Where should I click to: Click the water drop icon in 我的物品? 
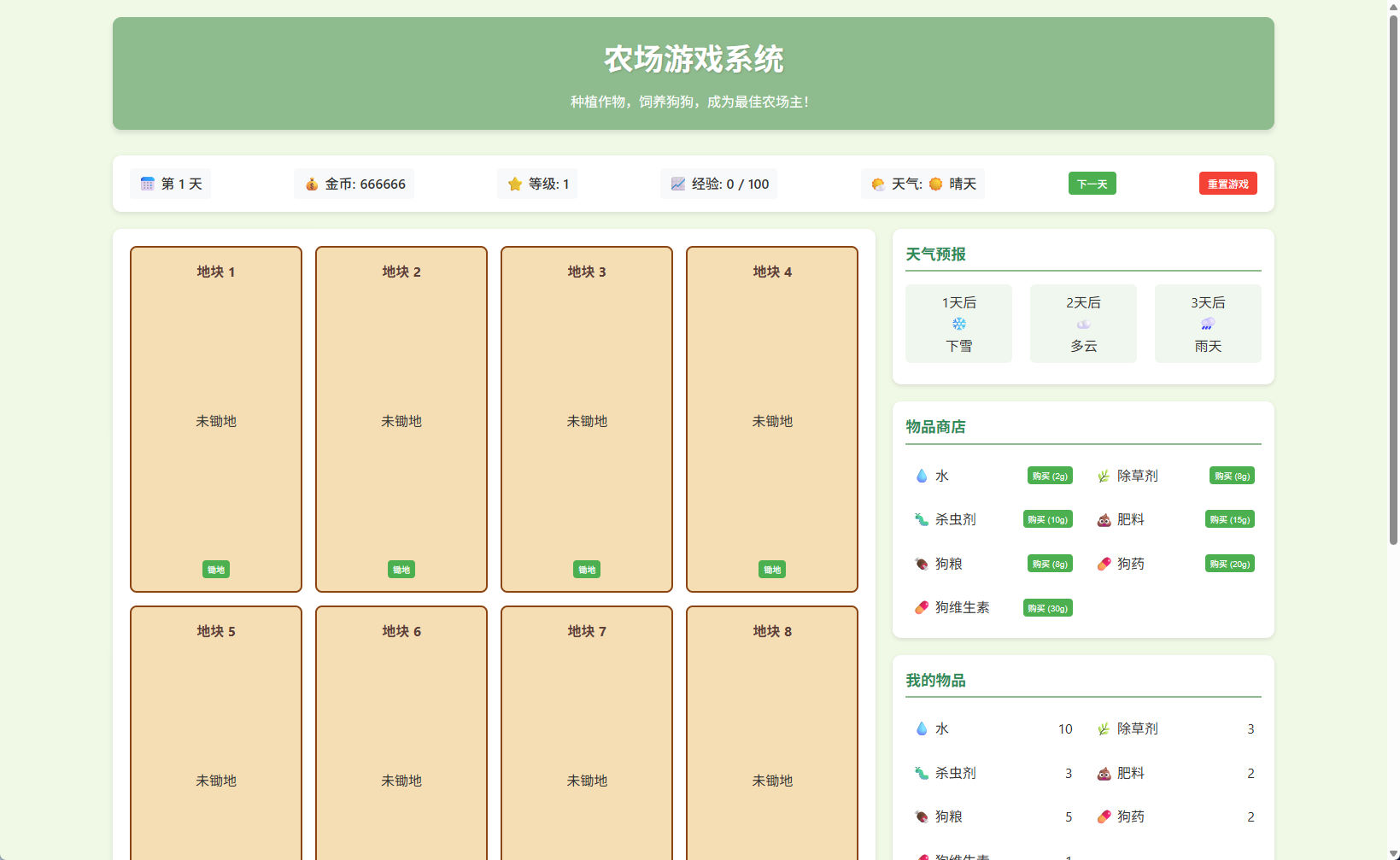(922, 728)
